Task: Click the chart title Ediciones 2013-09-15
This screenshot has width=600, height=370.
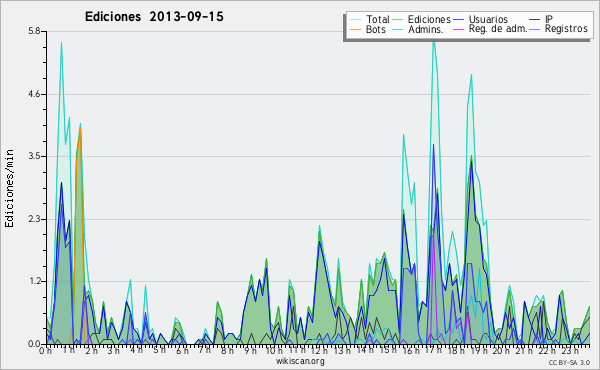Action: 154,17
